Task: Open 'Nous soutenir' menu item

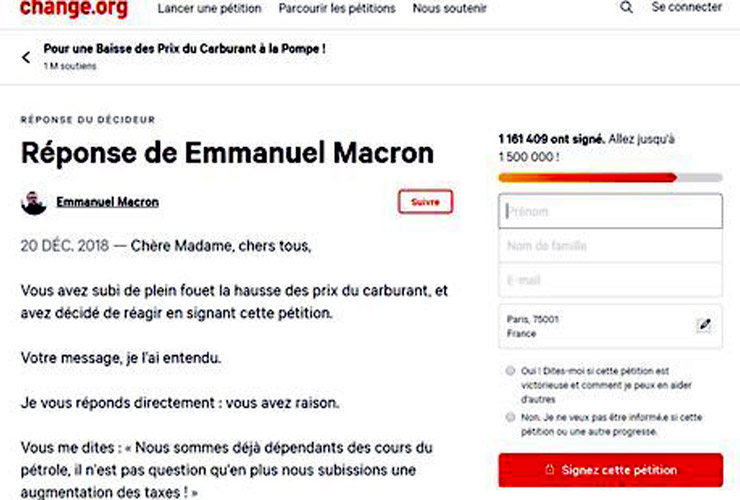Action: coord(449,8)
